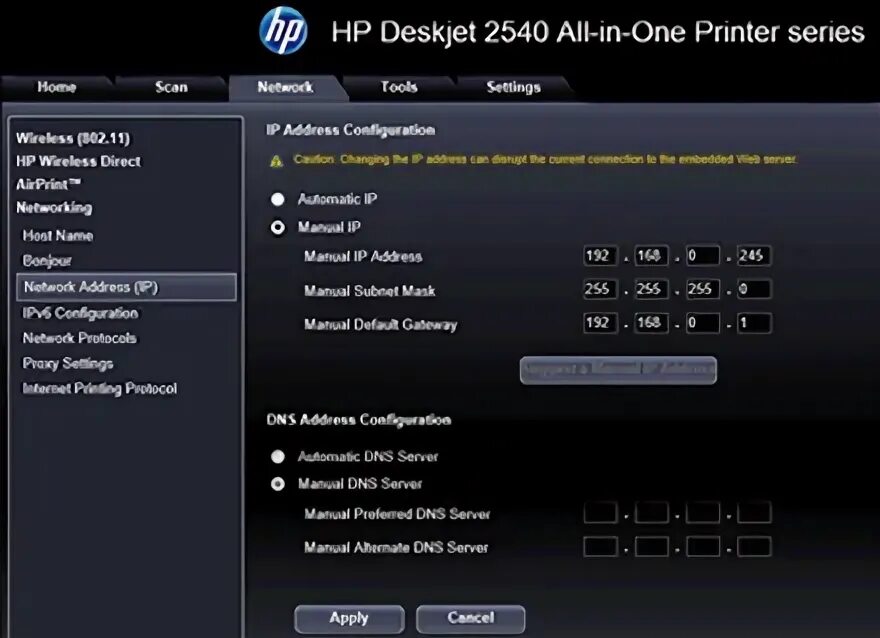This screenshot has height=638, width=880.
Task: Open the AirPrint section
Action: [48, 184]
